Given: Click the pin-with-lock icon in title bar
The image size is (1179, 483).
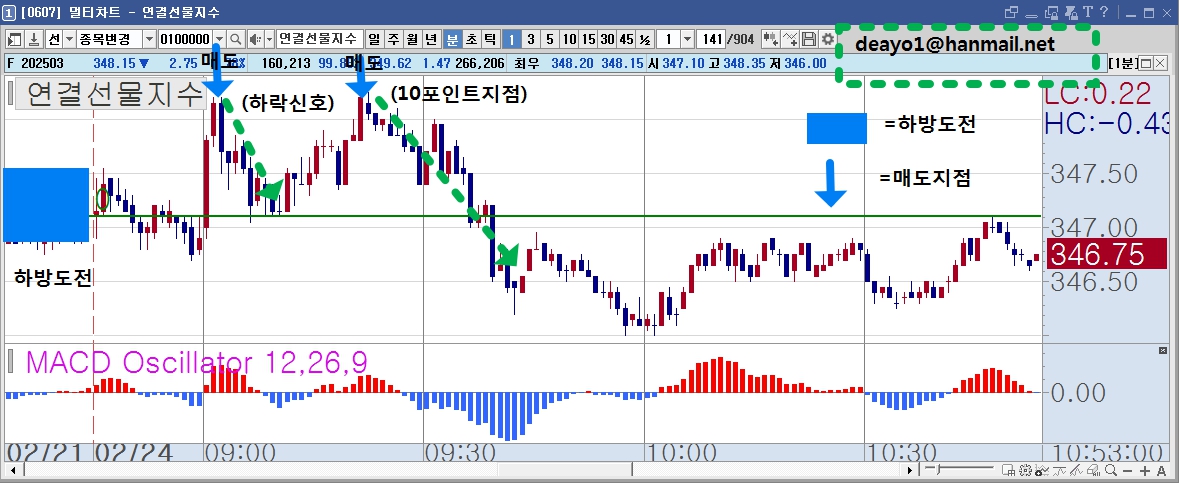Looking at the screenshot, I should pos(1070,12).
